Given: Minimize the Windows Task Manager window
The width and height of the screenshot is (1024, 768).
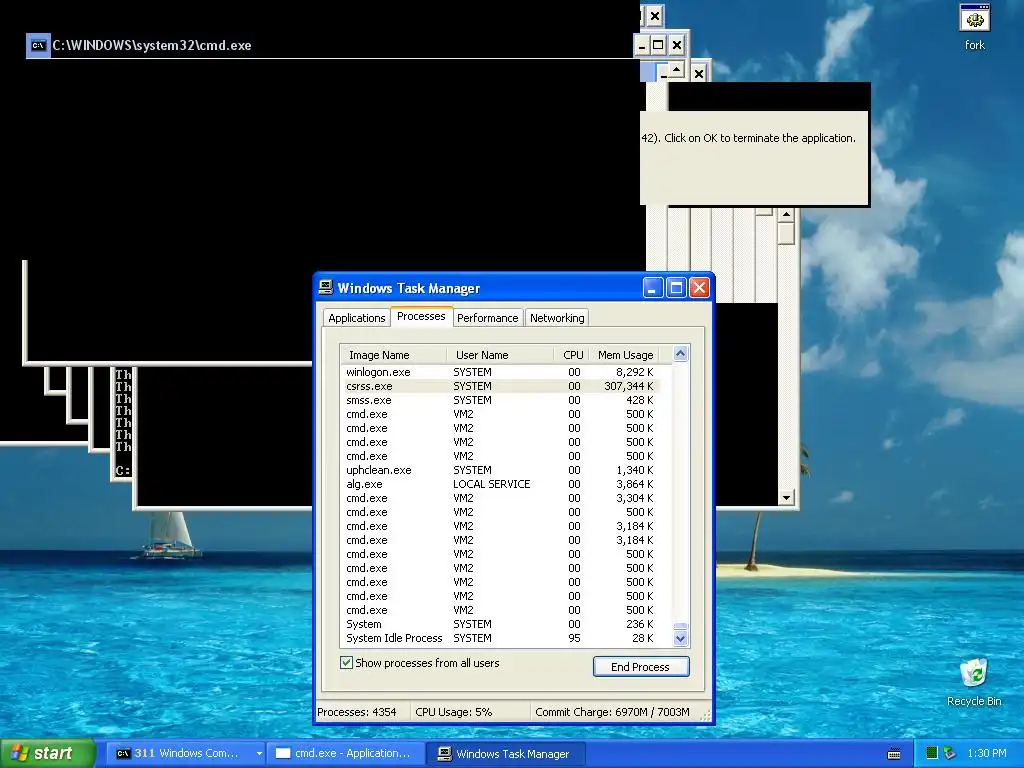Looking at the screenshot, I should (x=652, y=287).
